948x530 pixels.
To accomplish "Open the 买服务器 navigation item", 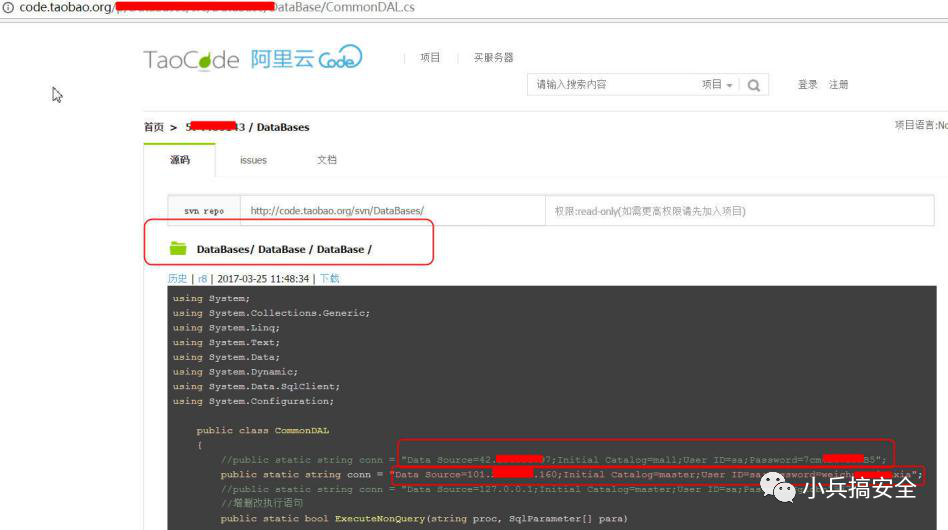I will pyautogui.click(x=493, y=57).
